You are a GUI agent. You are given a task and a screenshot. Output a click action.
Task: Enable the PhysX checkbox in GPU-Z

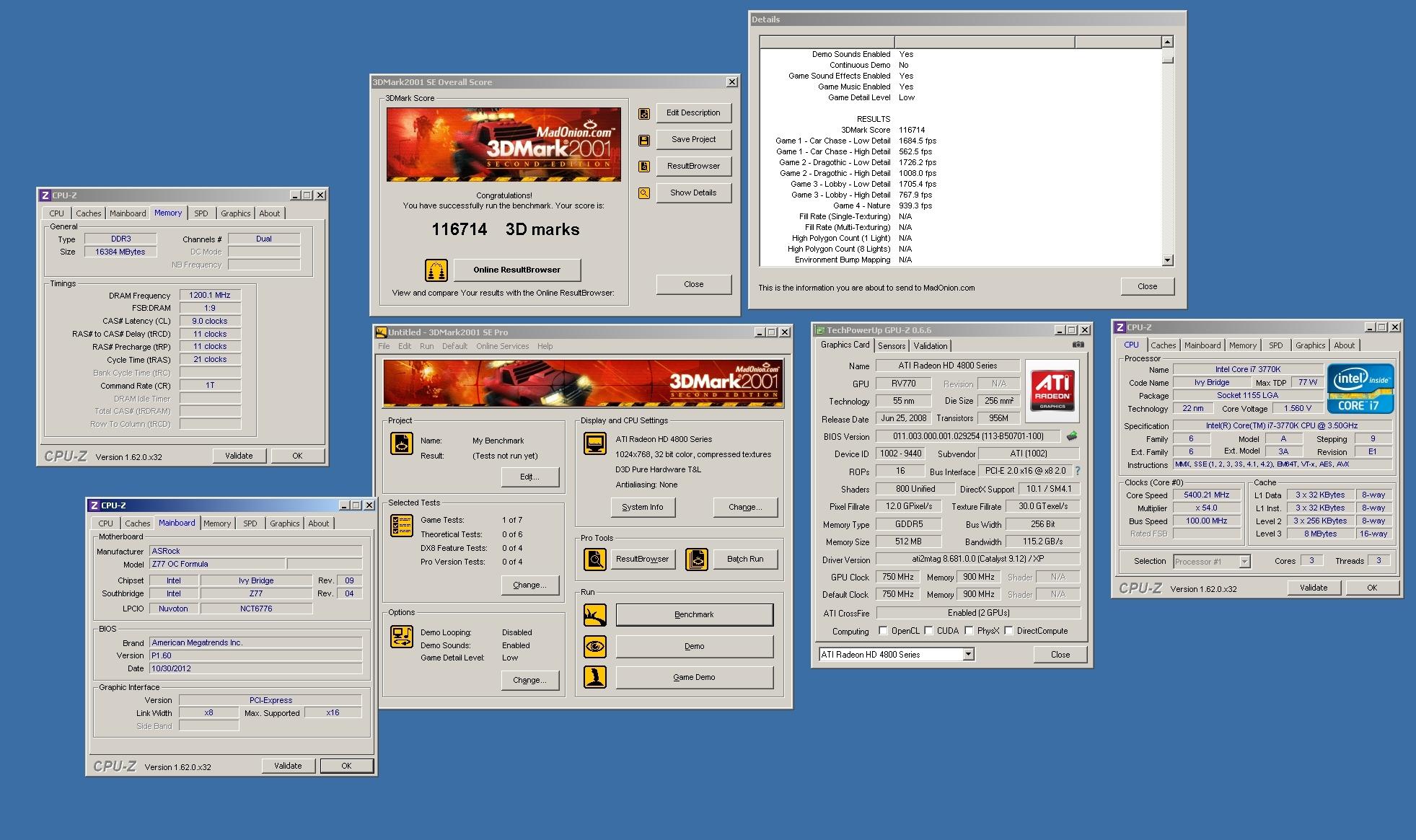[969, 631]
